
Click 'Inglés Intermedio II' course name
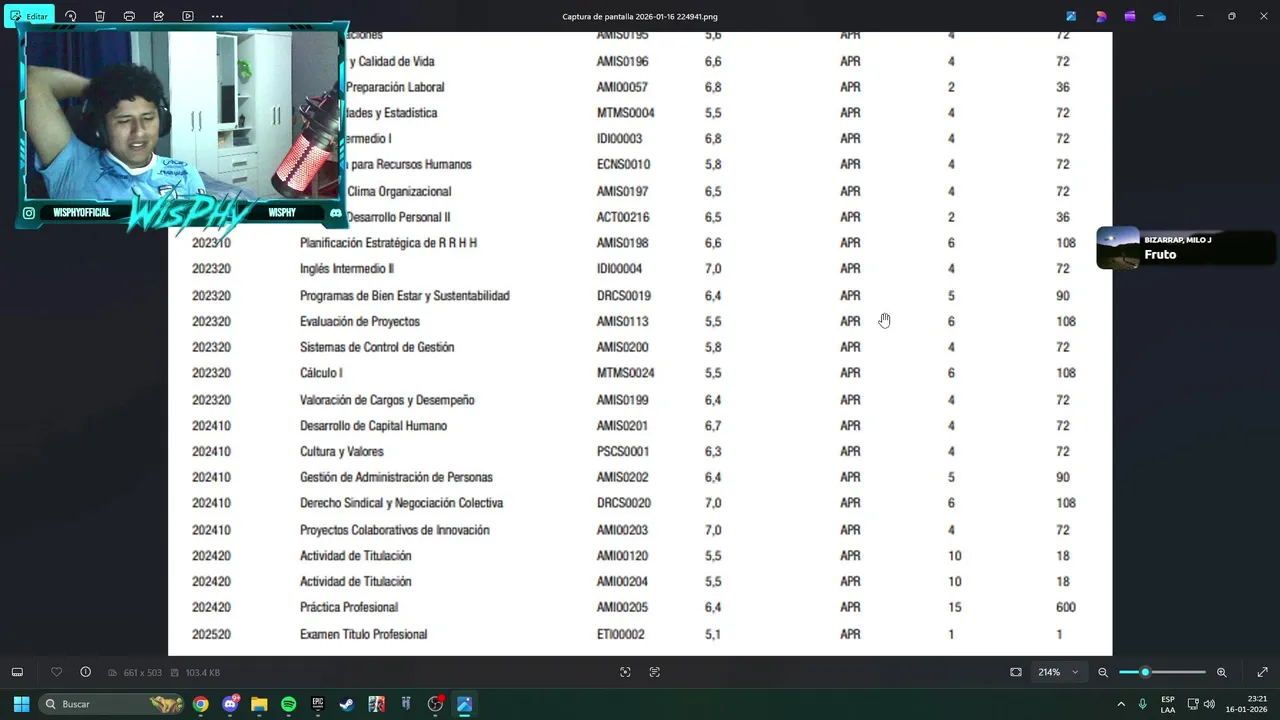(x=347, y=268)
